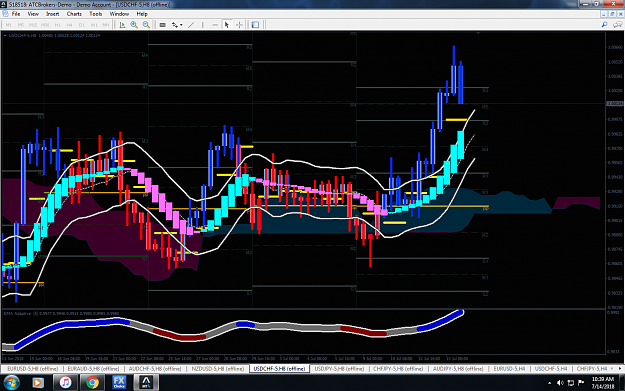Switch to M1 timeframe button

click(8, 25)
